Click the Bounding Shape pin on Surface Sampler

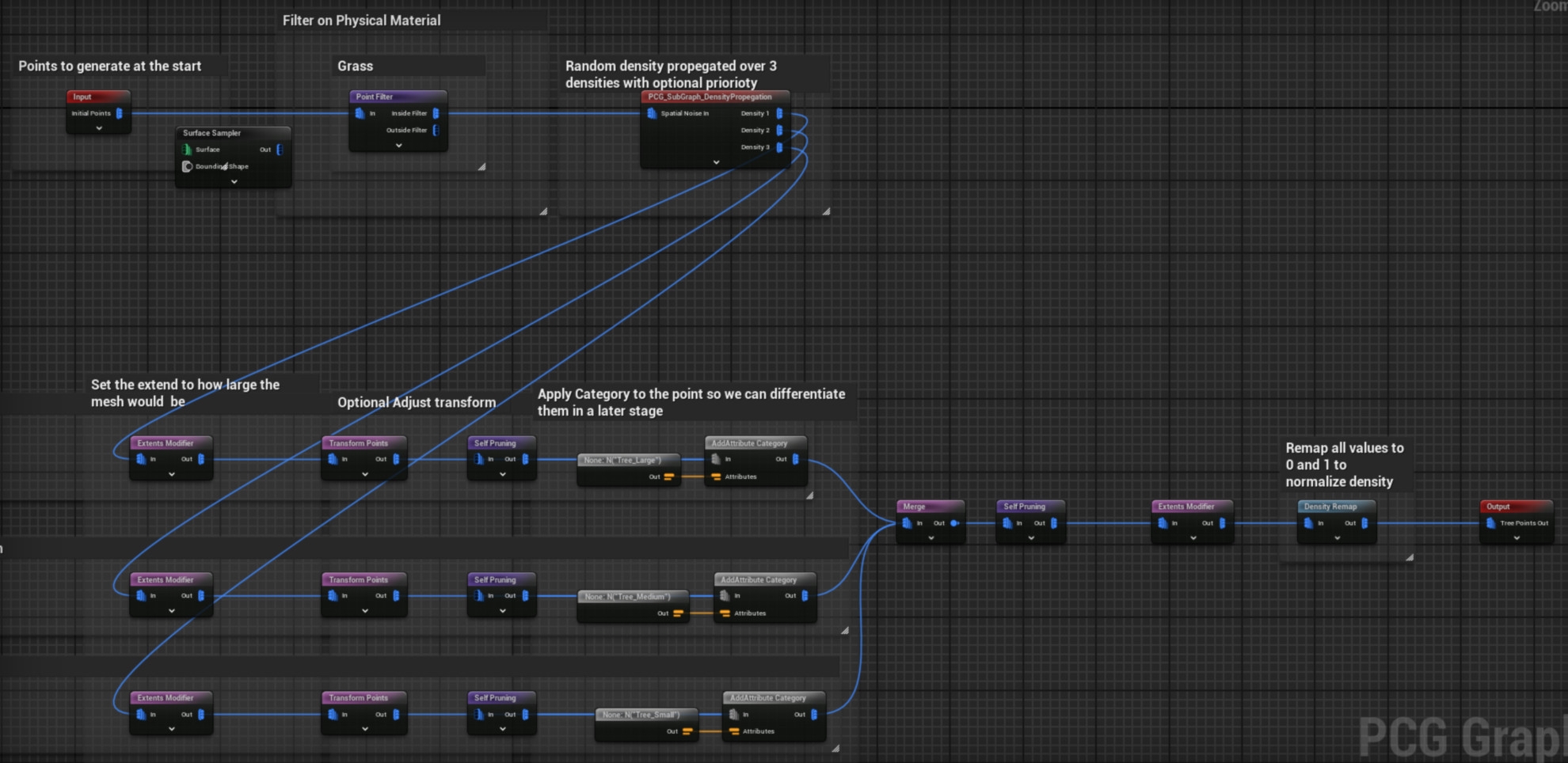pyautogui.click(x=188, y=166)
